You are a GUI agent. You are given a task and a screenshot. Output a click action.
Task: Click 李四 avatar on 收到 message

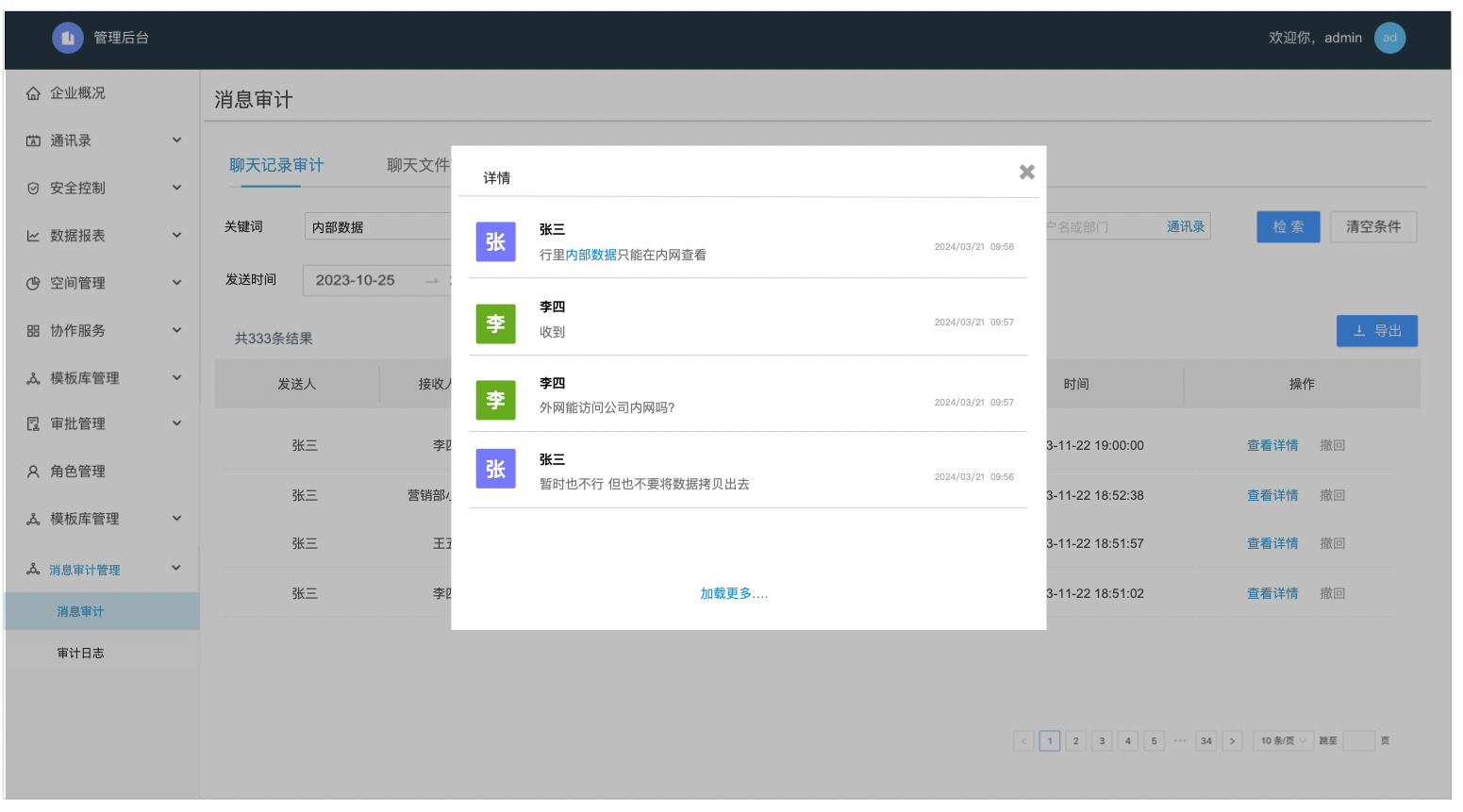point(495,323)
